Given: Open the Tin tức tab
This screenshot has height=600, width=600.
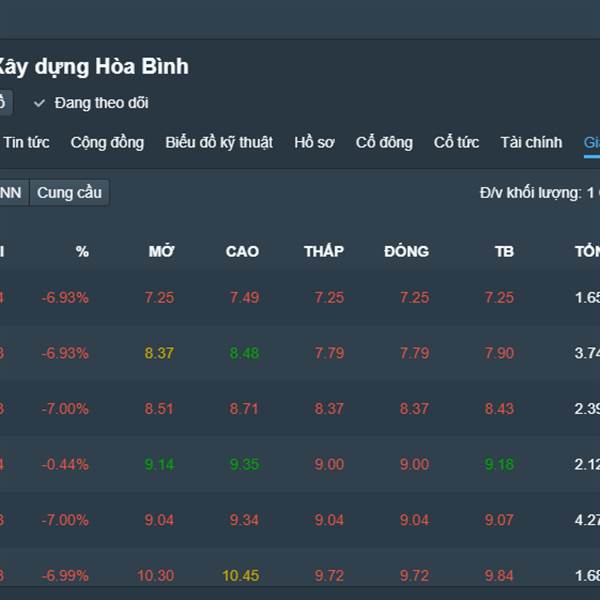Looking at the screenshot, I should [26, 142].
